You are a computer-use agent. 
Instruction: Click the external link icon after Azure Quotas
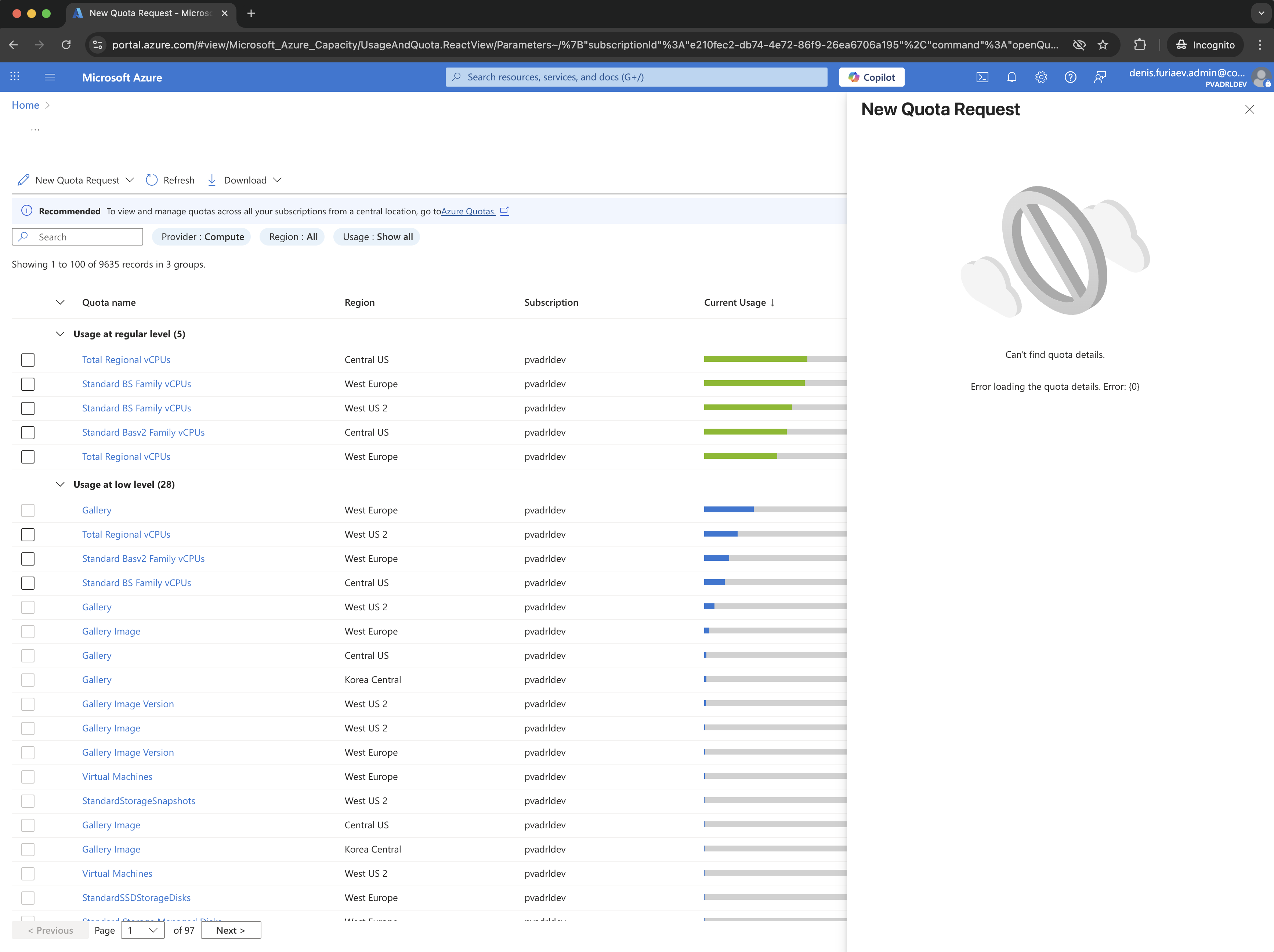click(x=504, y=211)
